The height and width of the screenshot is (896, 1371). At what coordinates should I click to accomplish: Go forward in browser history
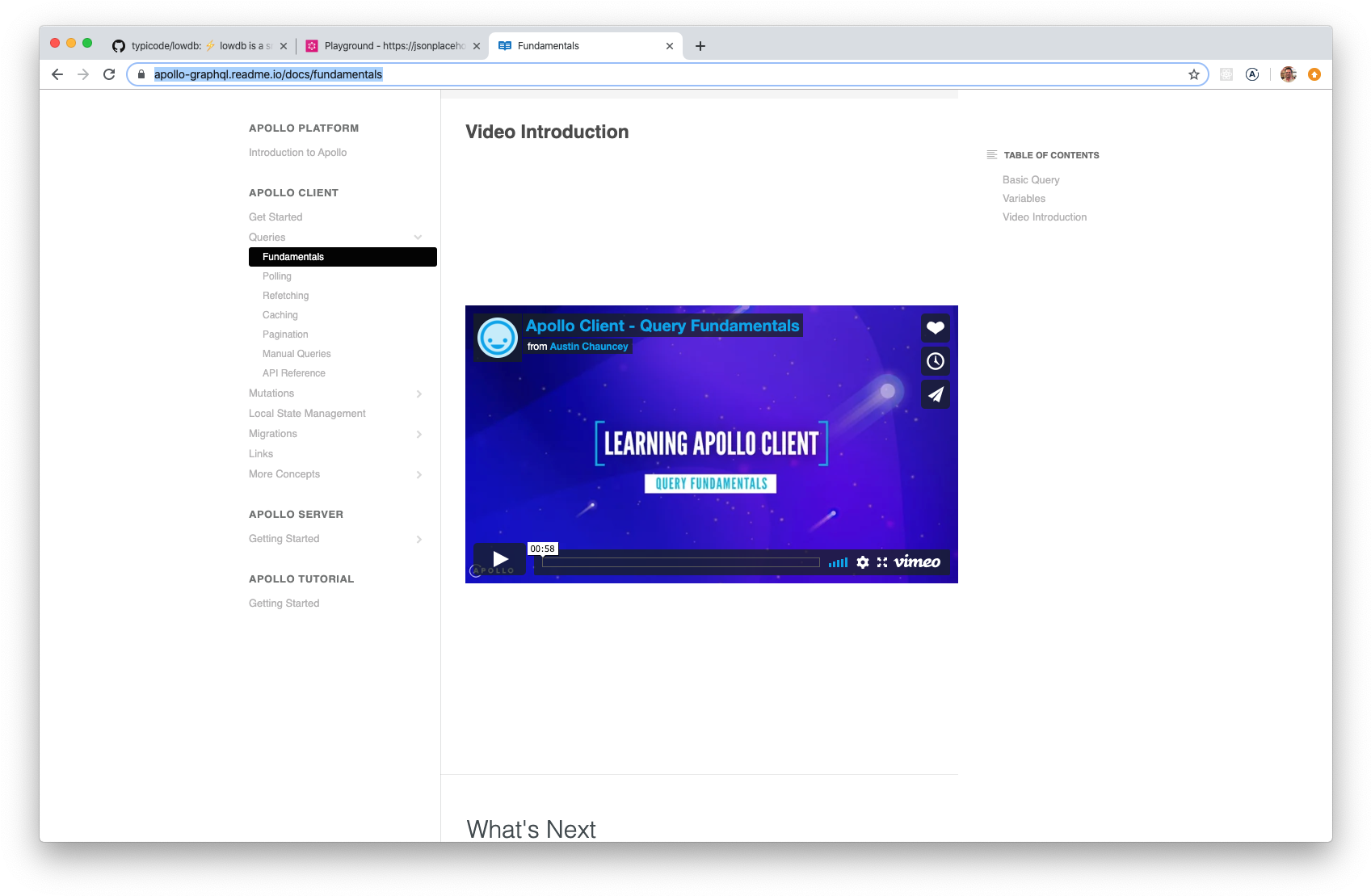(x=83, y=74)
